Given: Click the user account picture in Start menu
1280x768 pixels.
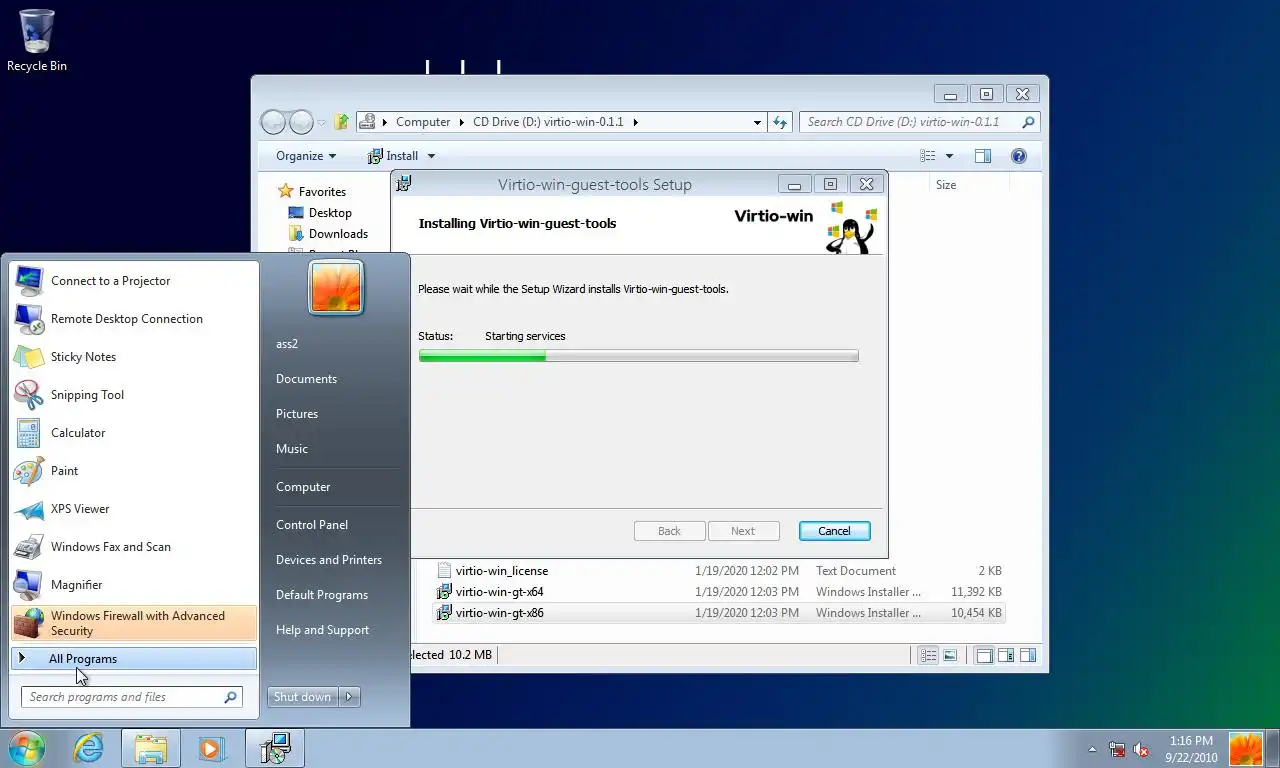Looking at the screenshot, I should (x=336, y=288).
